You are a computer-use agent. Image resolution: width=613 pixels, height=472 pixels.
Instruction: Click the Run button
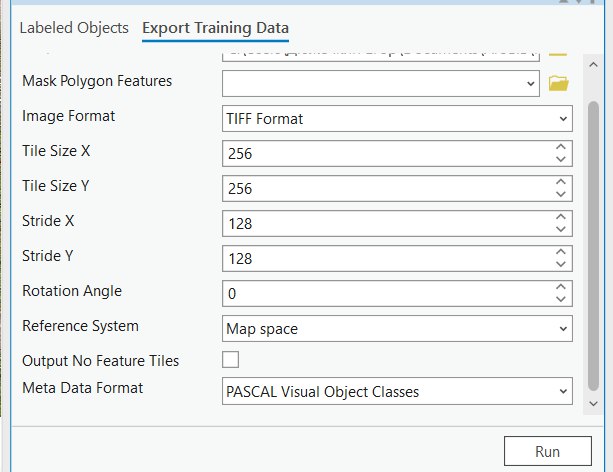coord(547,451)
